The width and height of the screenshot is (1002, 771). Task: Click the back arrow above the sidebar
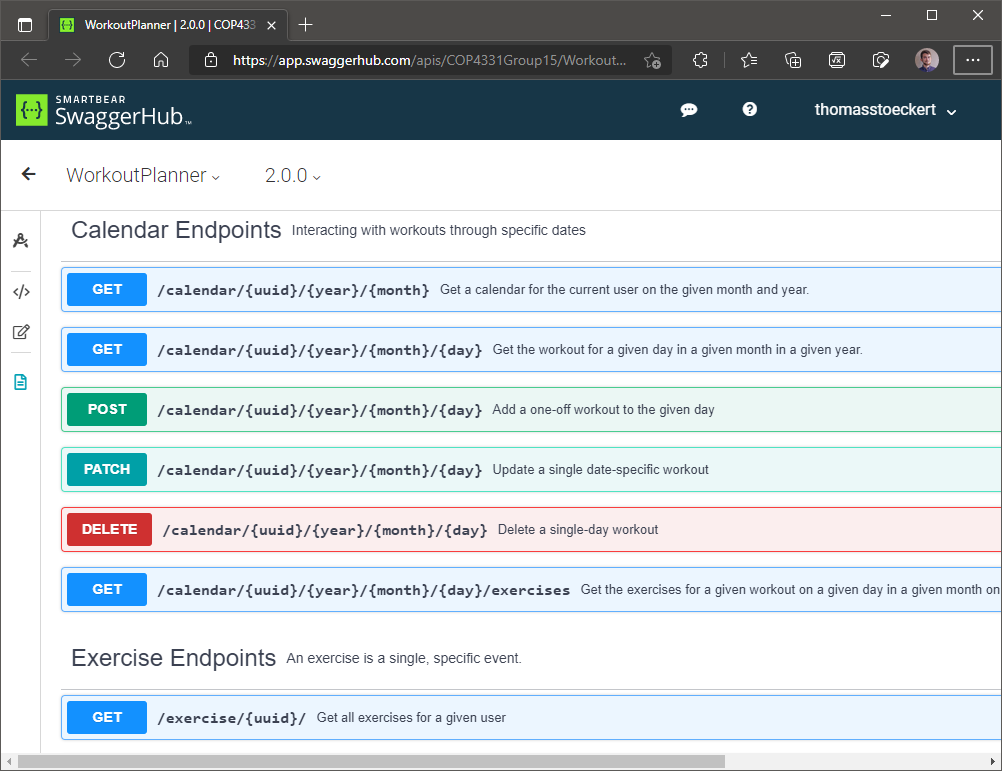click(27, 174)
